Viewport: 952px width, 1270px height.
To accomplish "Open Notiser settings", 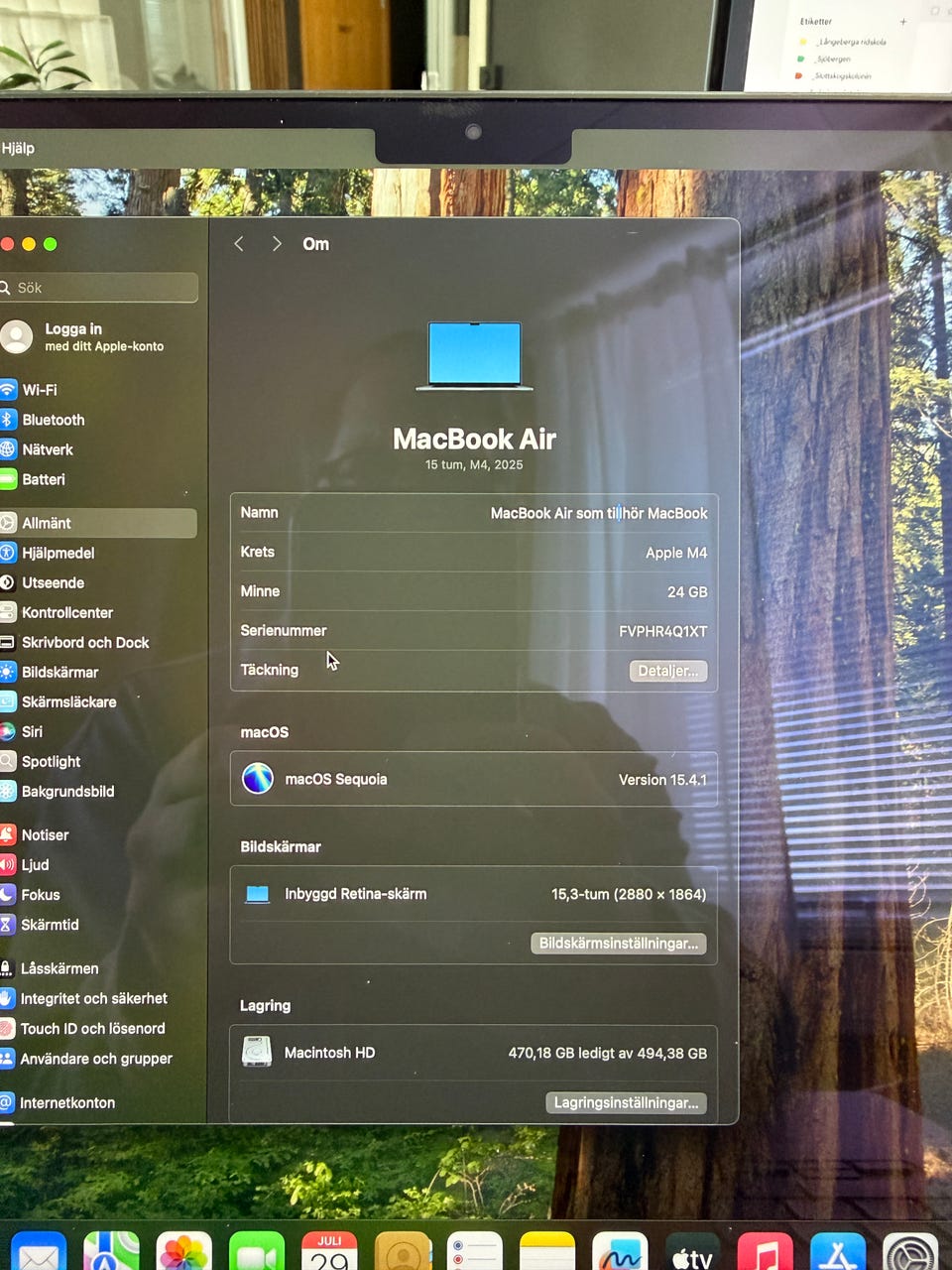I will tap(35, 834).
